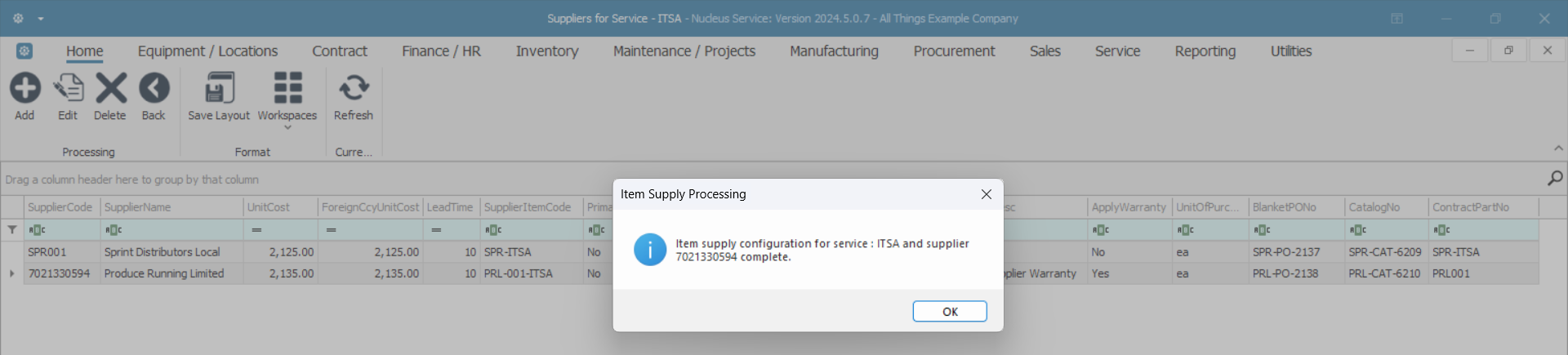Click the Edit document icon
Screen dimensions: 1568x355
[68, 88]
